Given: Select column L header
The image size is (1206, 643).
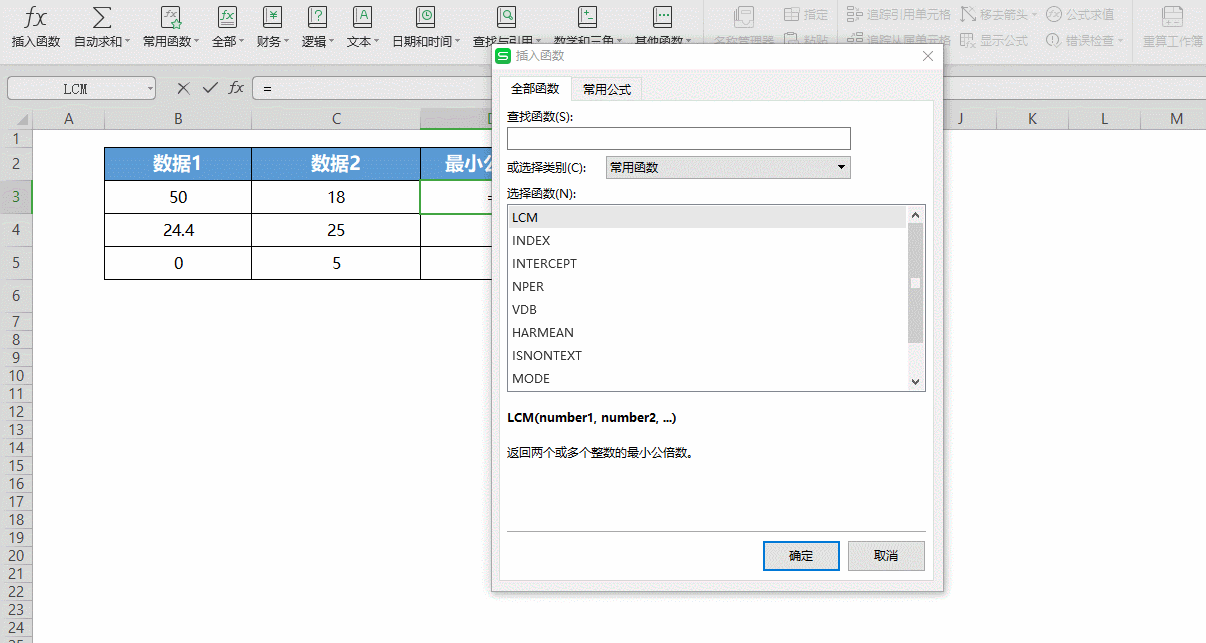Looking at the screenshot, I should pos(1104,119).
